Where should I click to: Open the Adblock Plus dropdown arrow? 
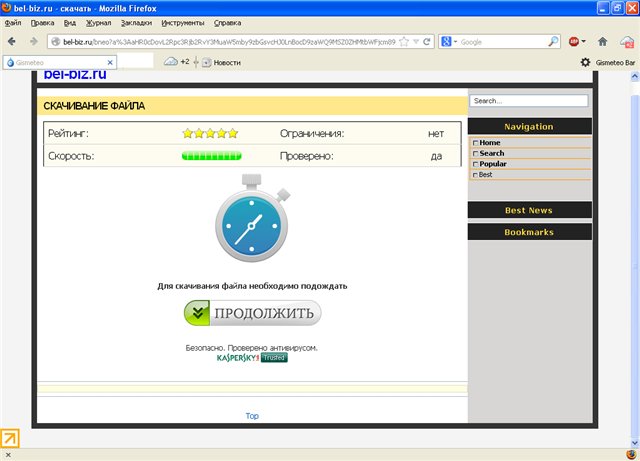586,42
